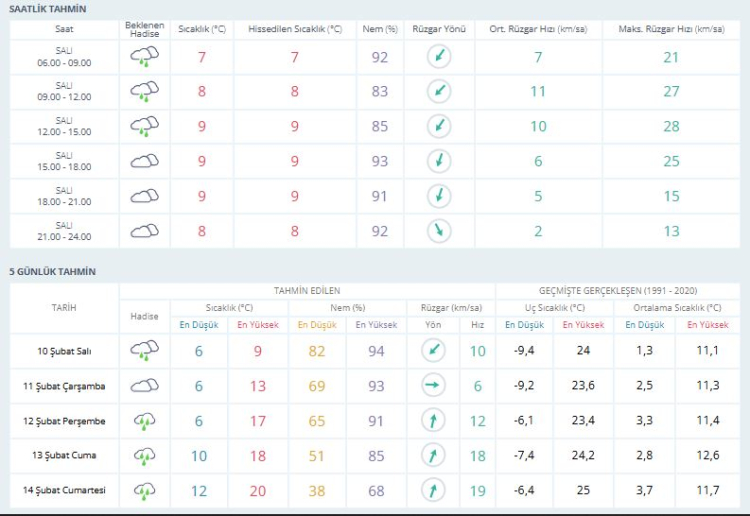The width and height of the screenshot is (750, 516).
Task: Click the SAATLİK TAHMİN section heading
Action: coord(47,9)
